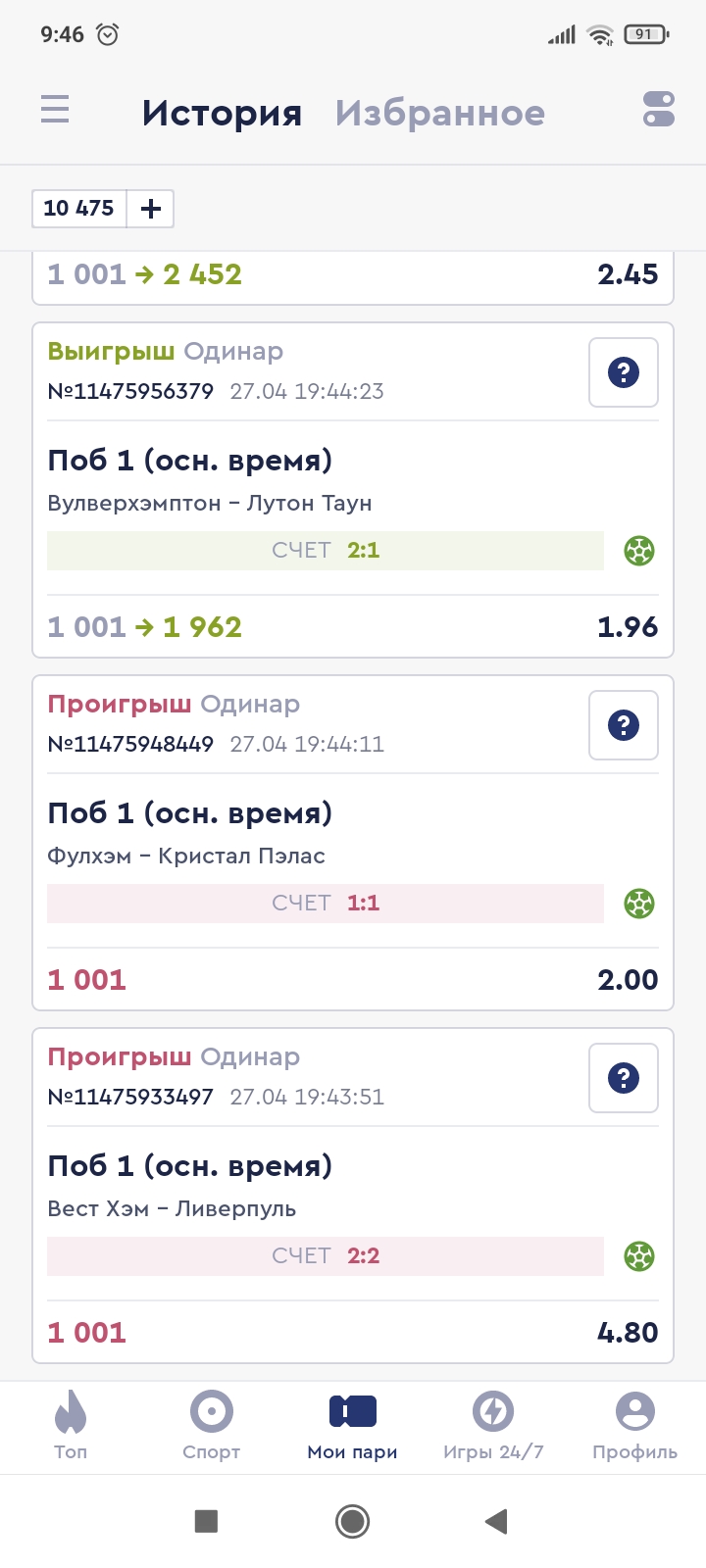Open the Вулверхэмптон – Лутон Таун bet

point(210,504)
